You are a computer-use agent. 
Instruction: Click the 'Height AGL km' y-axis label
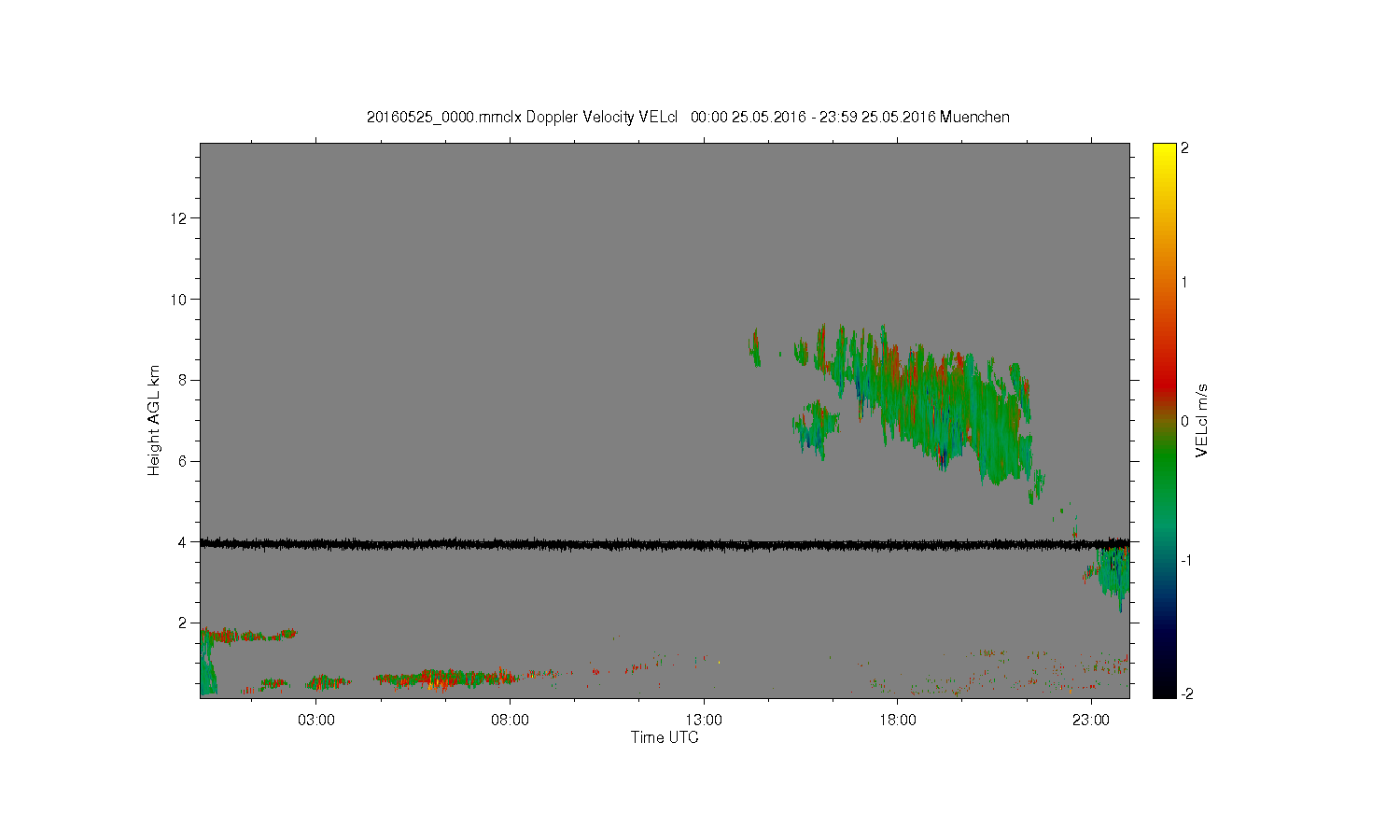[154, 420]
